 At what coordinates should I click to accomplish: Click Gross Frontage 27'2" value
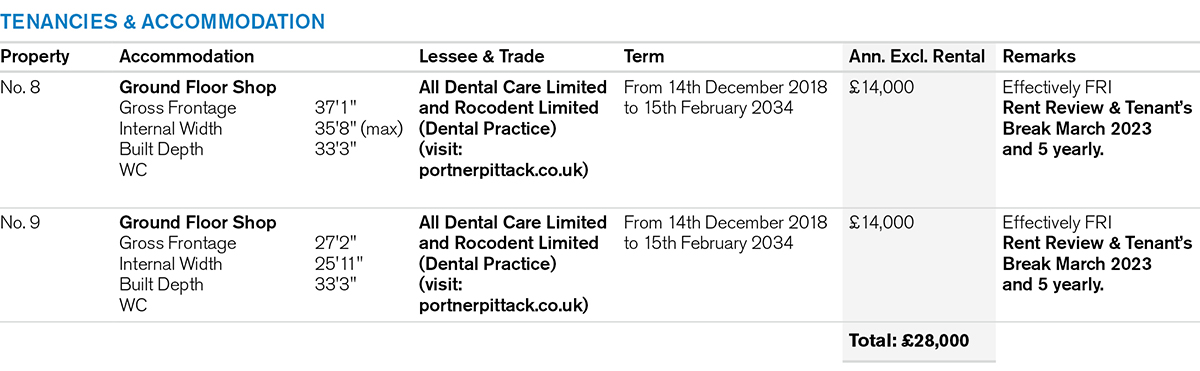(334, 243)
